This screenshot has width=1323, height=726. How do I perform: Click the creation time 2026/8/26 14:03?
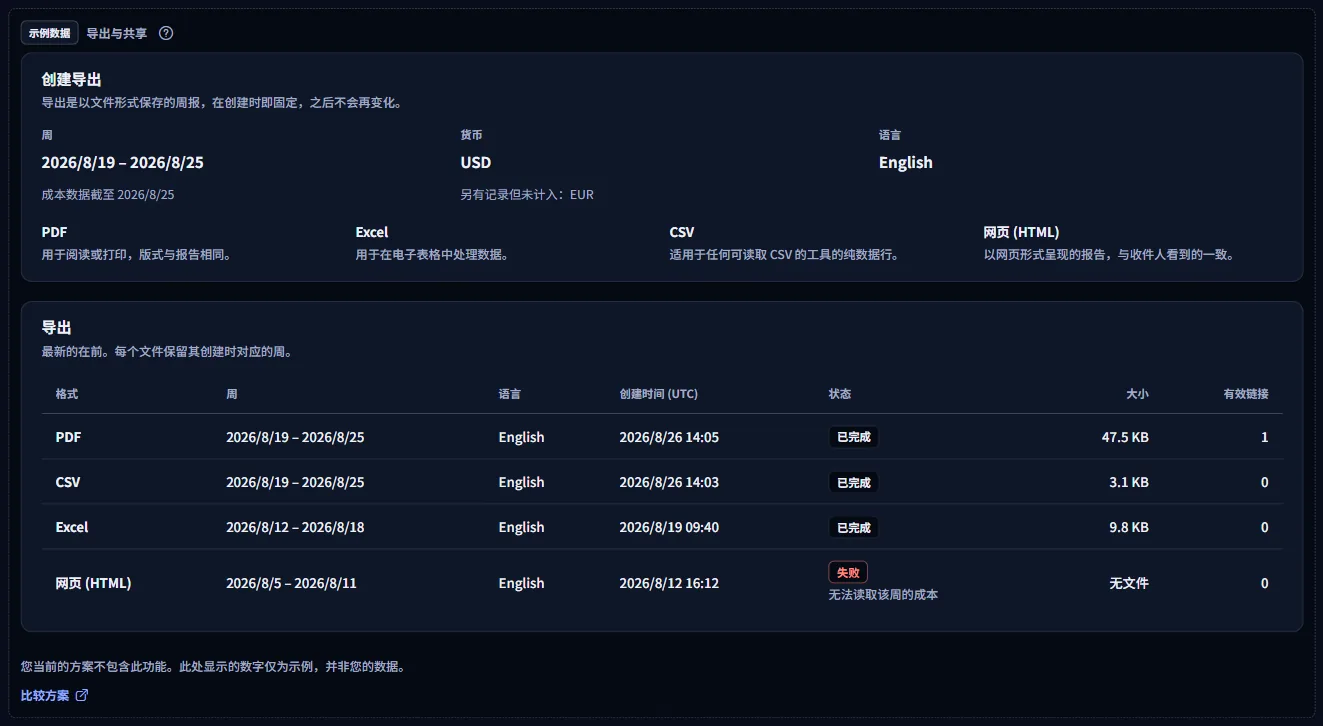(x=669, y=482)
